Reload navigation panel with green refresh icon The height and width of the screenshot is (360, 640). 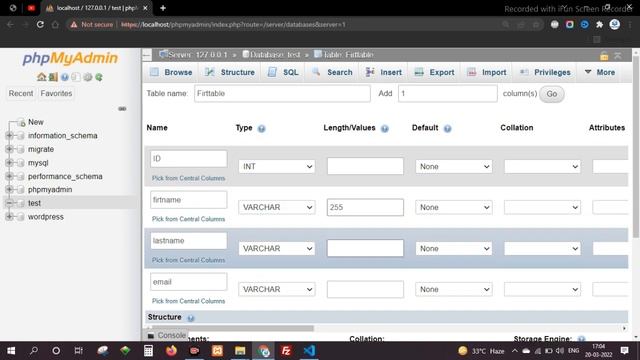[x=99, y=77]
